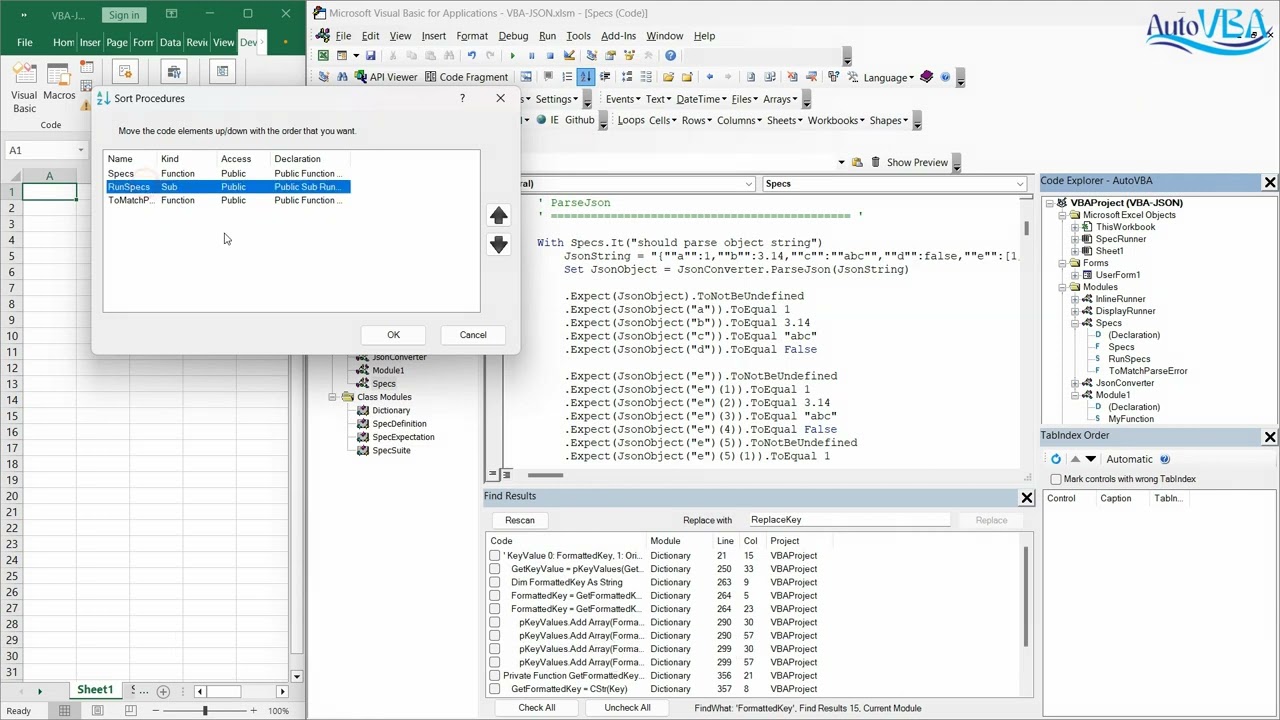Collapse Class Modules folder in project tree
This screenshot has height=720, width=1280.
coord(333,397)
